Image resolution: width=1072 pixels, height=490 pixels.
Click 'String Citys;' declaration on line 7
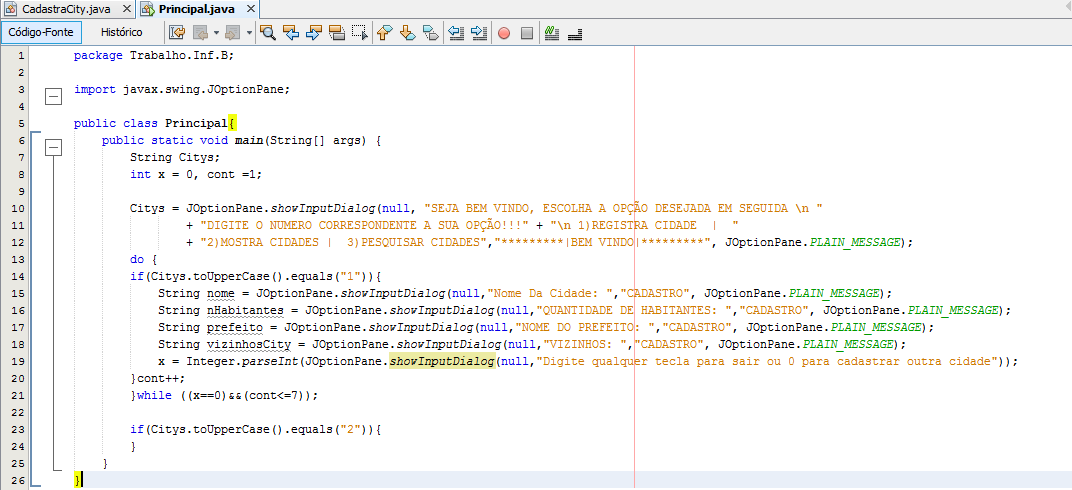point(175,157)
